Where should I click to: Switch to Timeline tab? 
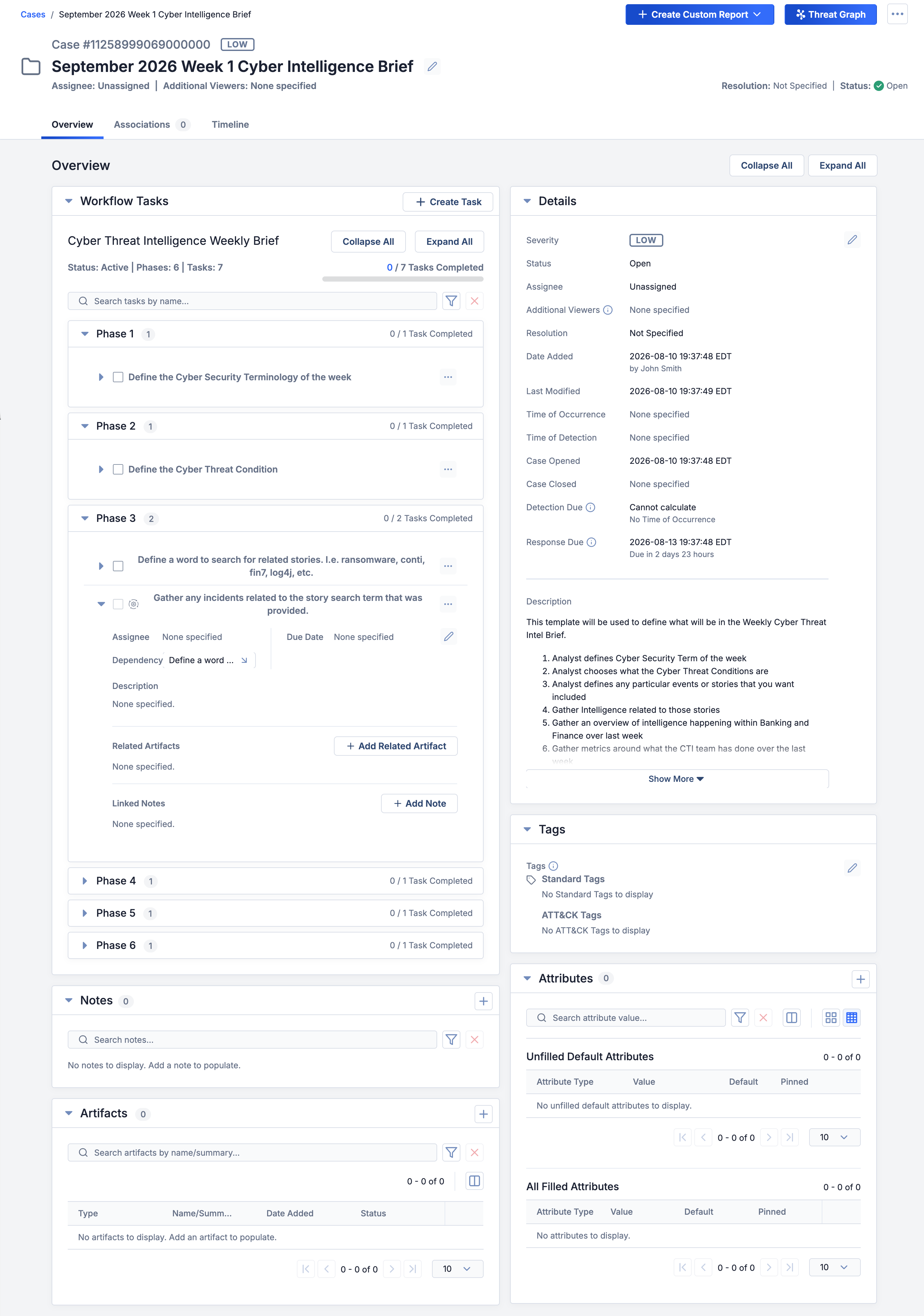(x=230, y=125)
